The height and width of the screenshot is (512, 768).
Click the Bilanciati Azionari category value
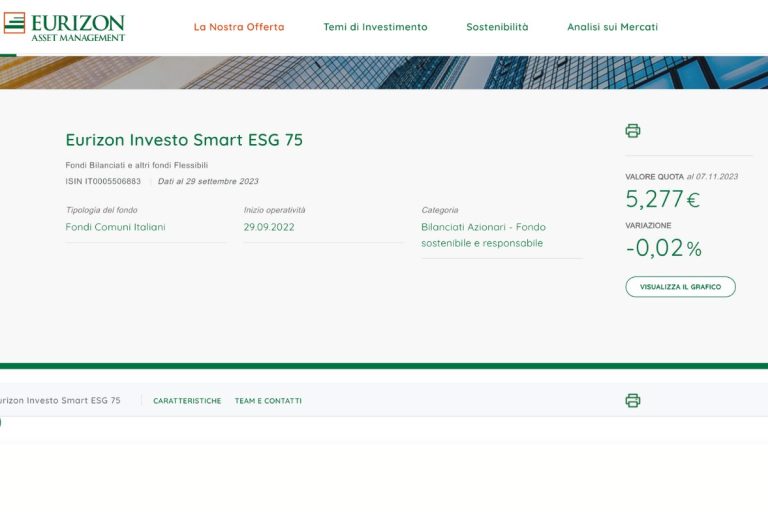[x=483, y=235]
